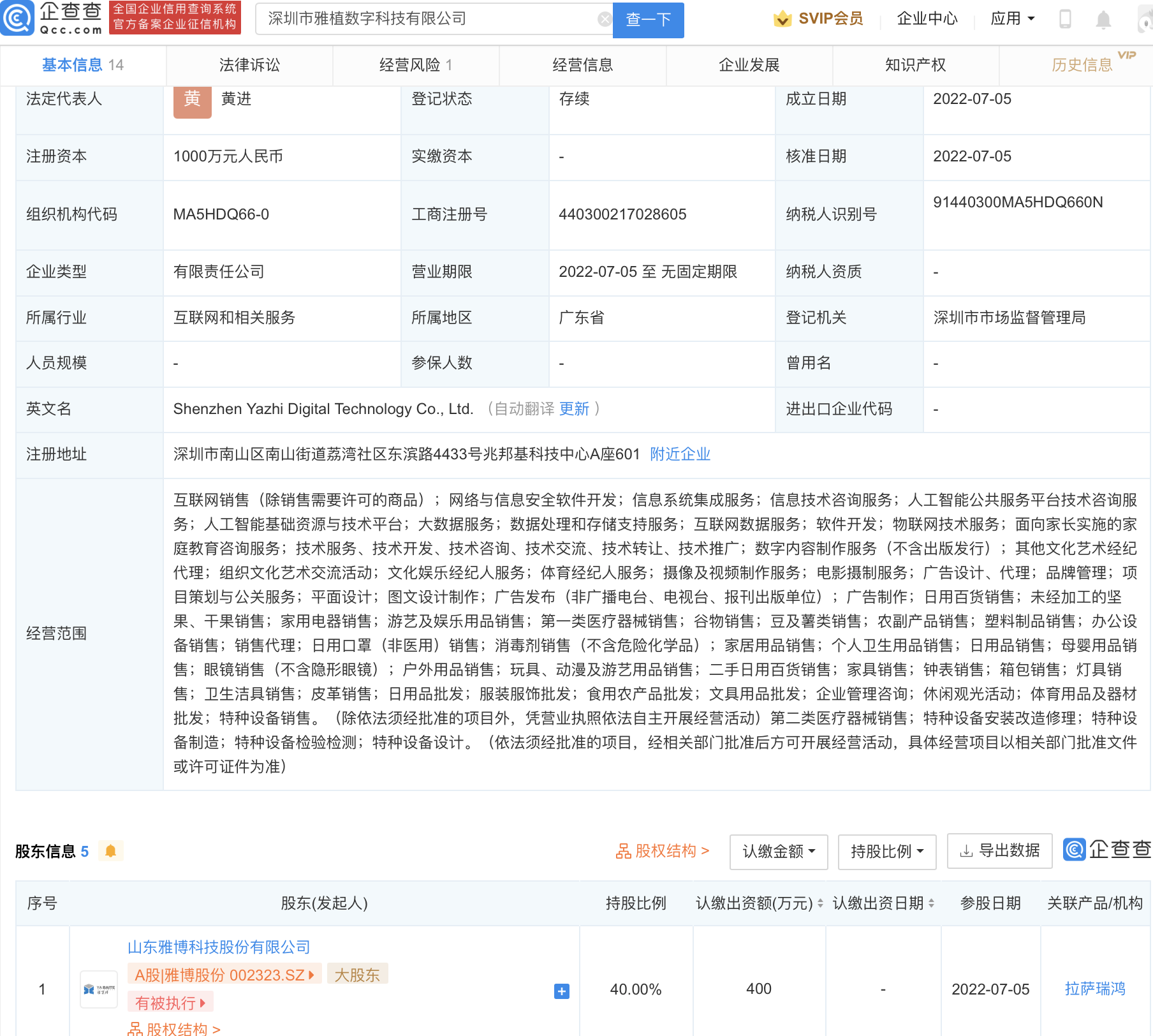Click taxpayer ID 91440300MA5HDQ660N
1153x1036 pixels.
[x=1018, y=202]
